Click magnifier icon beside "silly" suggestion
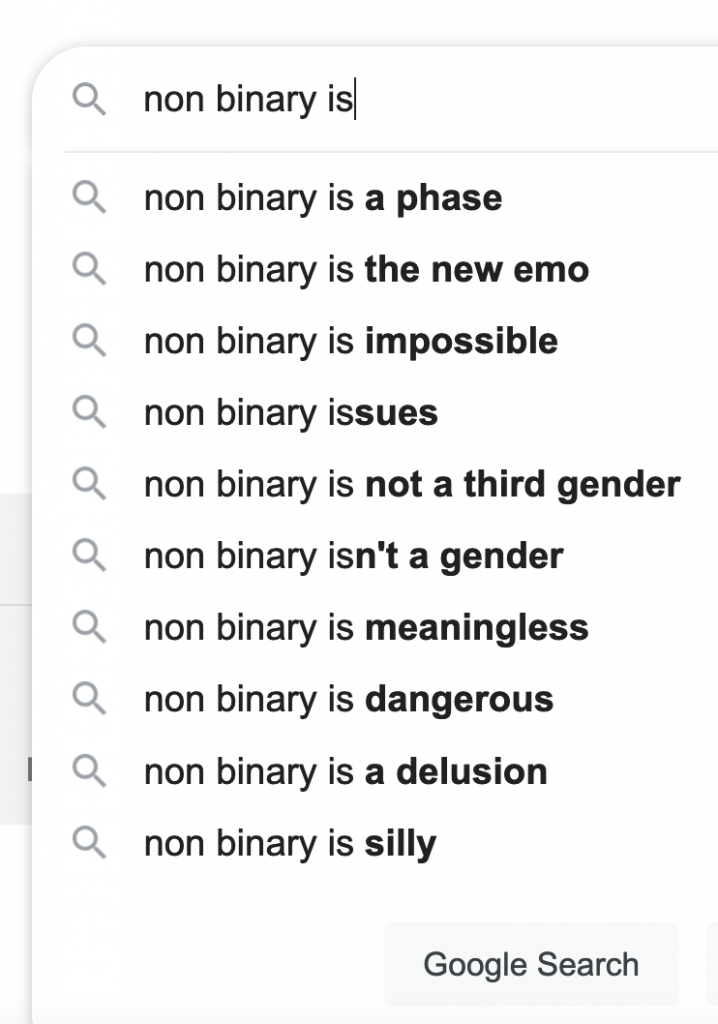Screen dimensions: 718x1024 coord(89,843)
